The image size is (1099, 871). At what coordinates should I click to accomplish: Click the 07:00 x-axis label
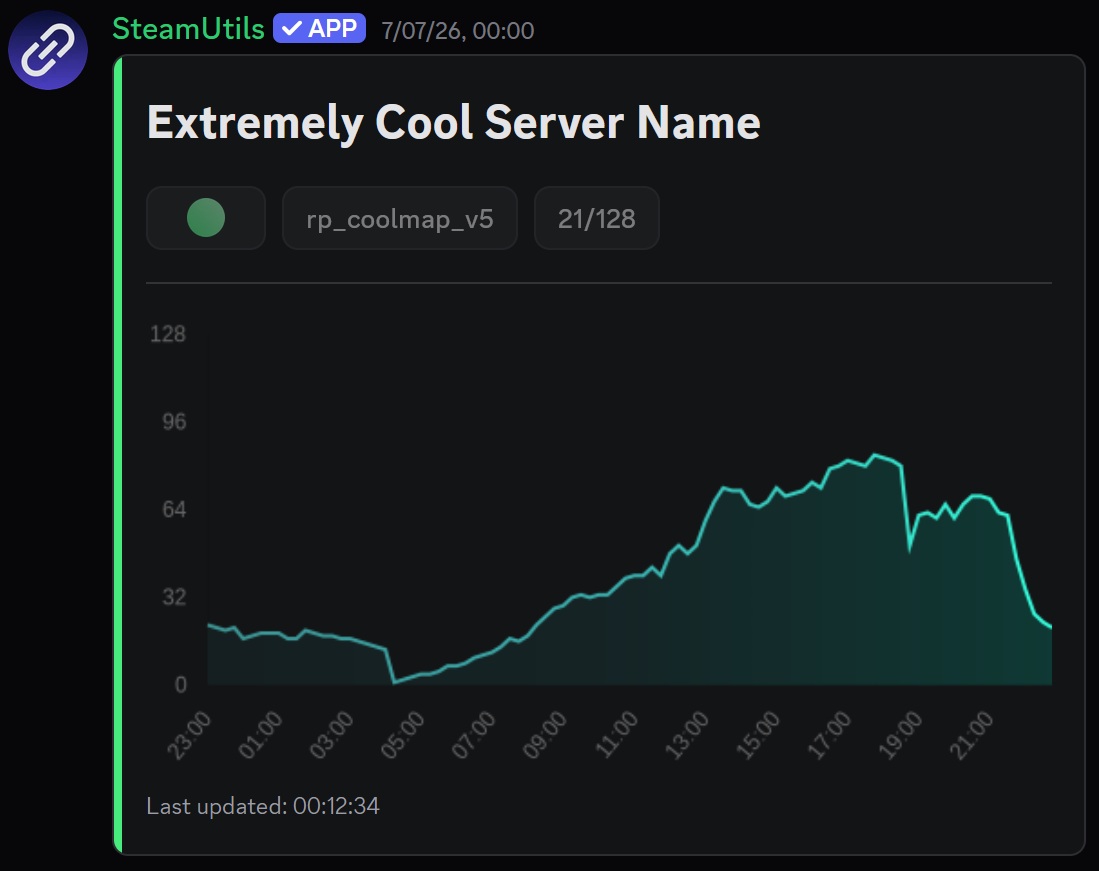point(473,735)
